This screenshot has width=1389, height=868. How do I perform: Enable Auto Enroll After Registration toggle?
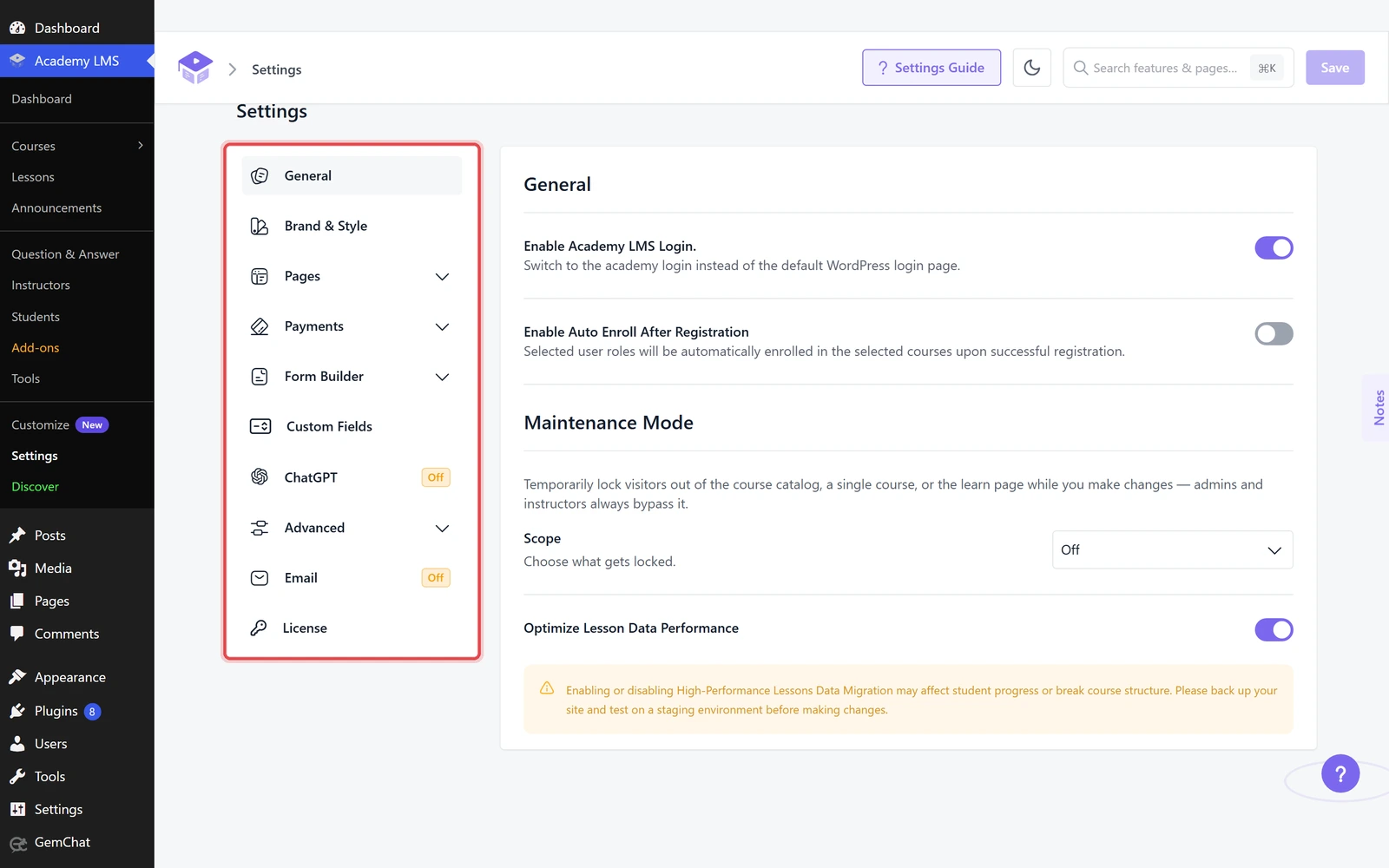pyautogui.click(x=1274, y=333)
